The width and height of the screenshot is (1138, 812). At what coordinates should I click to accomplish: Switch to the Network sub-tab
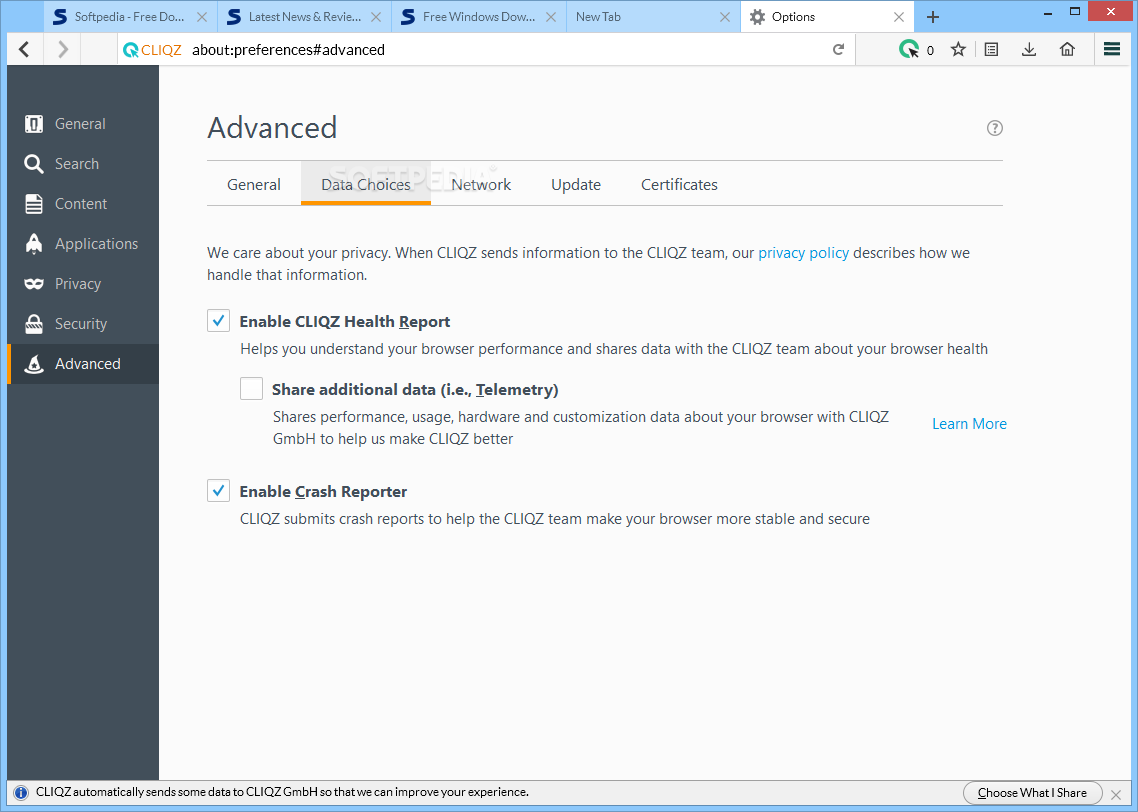click(x=481, y=184)
